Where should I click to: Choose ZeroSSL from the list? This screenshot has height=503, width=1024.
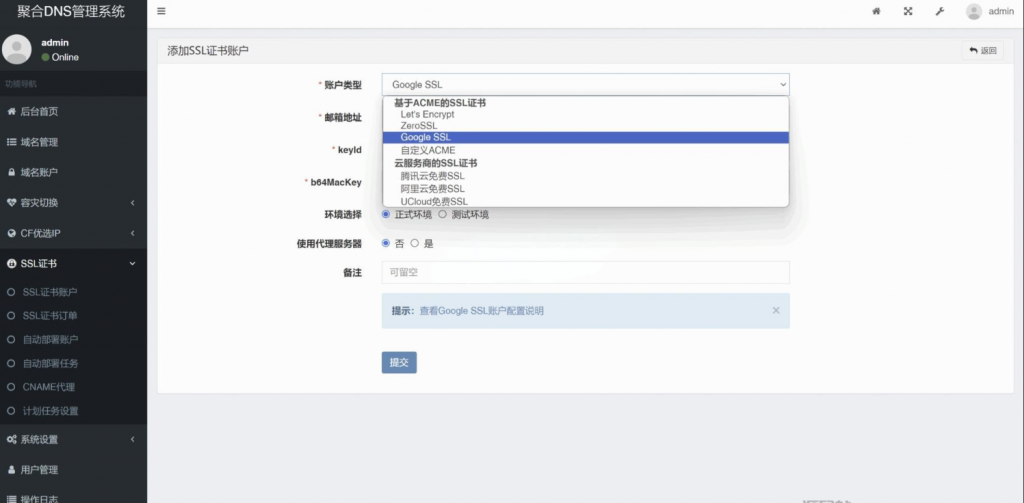tap(585, 125)
